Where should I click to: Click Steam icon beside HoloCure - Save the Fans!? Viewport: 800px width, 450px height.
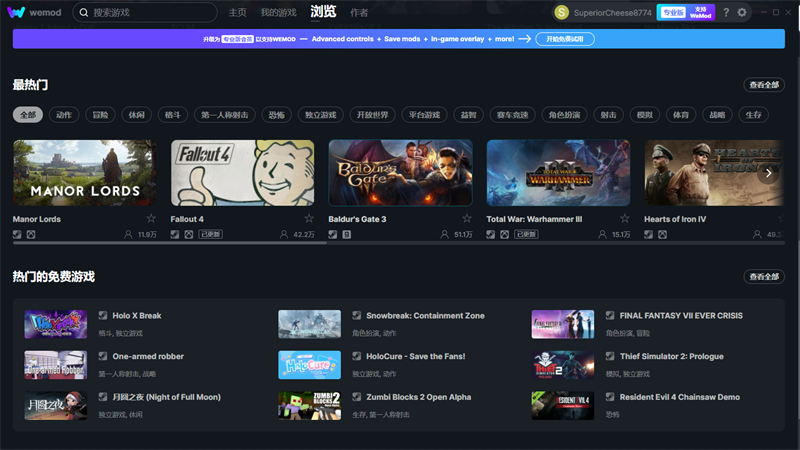[357, 356]
